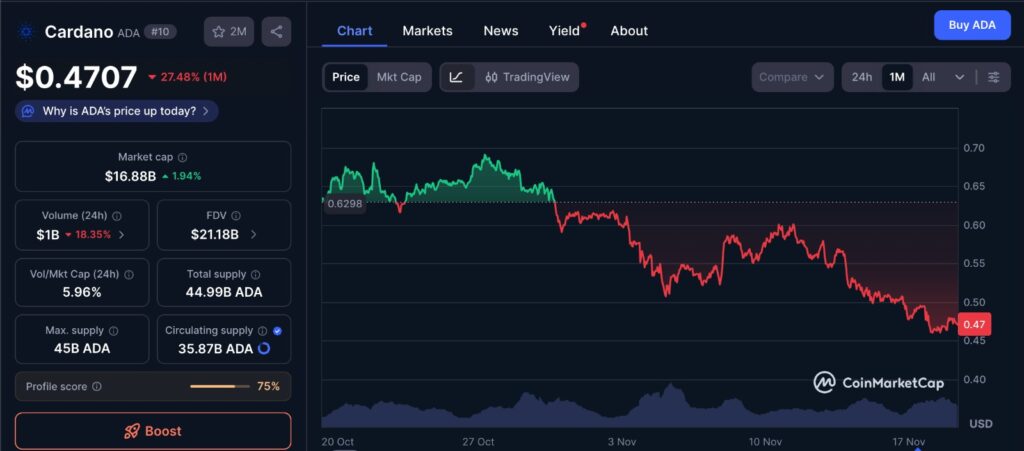This screenshot has width=1024, height=451.
Task: Select the Mkt Cap chart toggle
Action: [x=399, y=77]
